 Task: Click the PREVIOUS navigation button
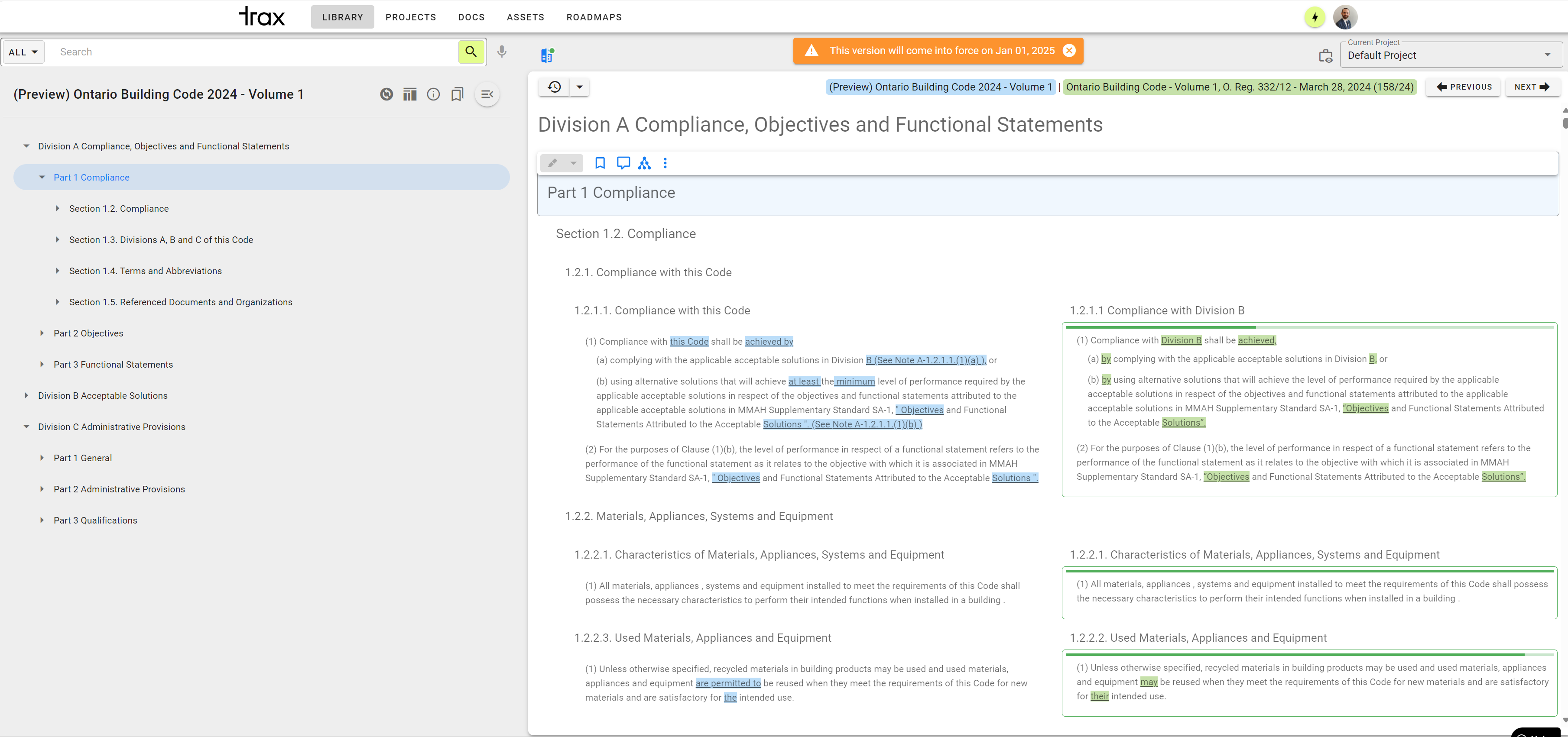[x=1464, y=87]
